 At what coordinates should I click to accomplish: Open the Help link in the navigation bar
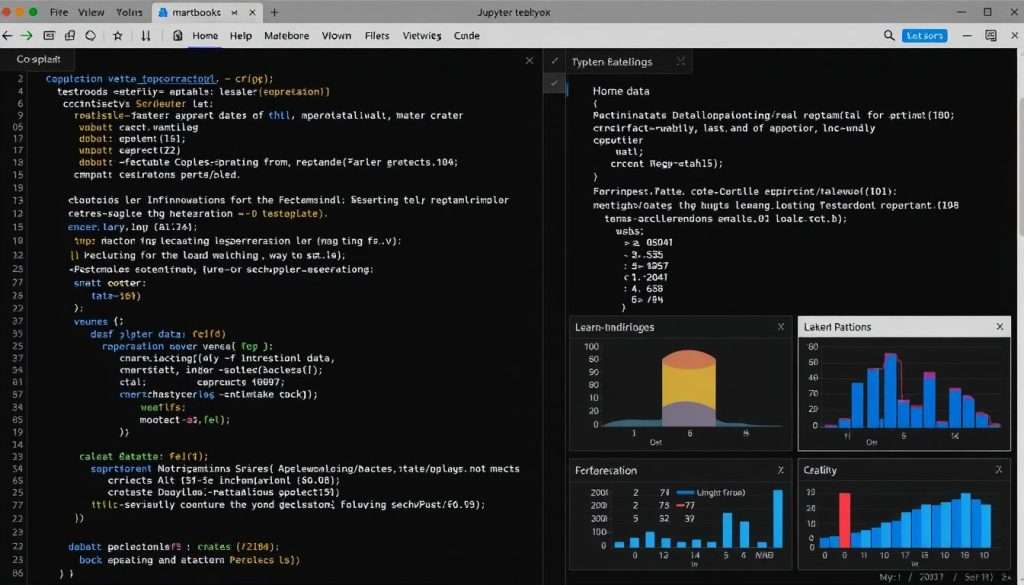[x=241, y=34]
